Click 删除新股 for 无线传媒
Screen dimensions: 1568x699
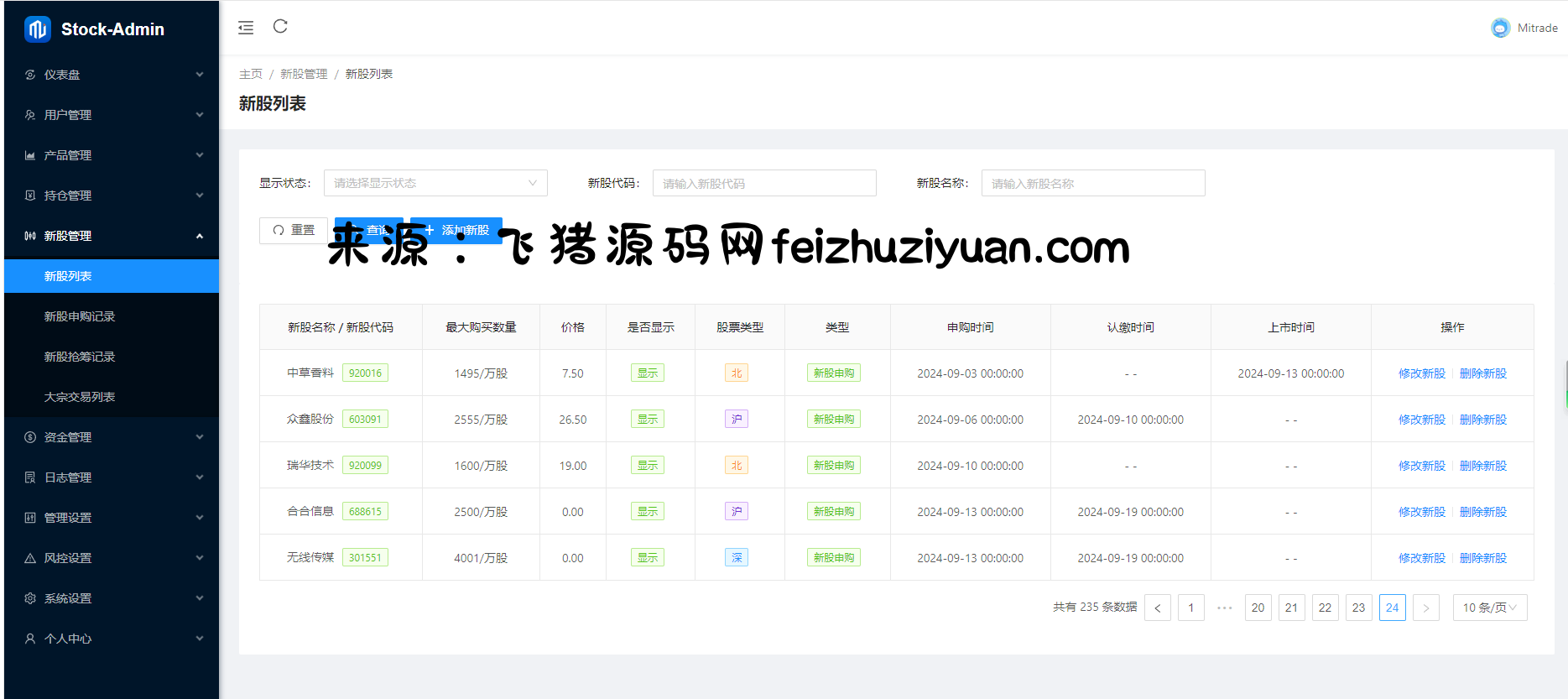coord(1482,558)
